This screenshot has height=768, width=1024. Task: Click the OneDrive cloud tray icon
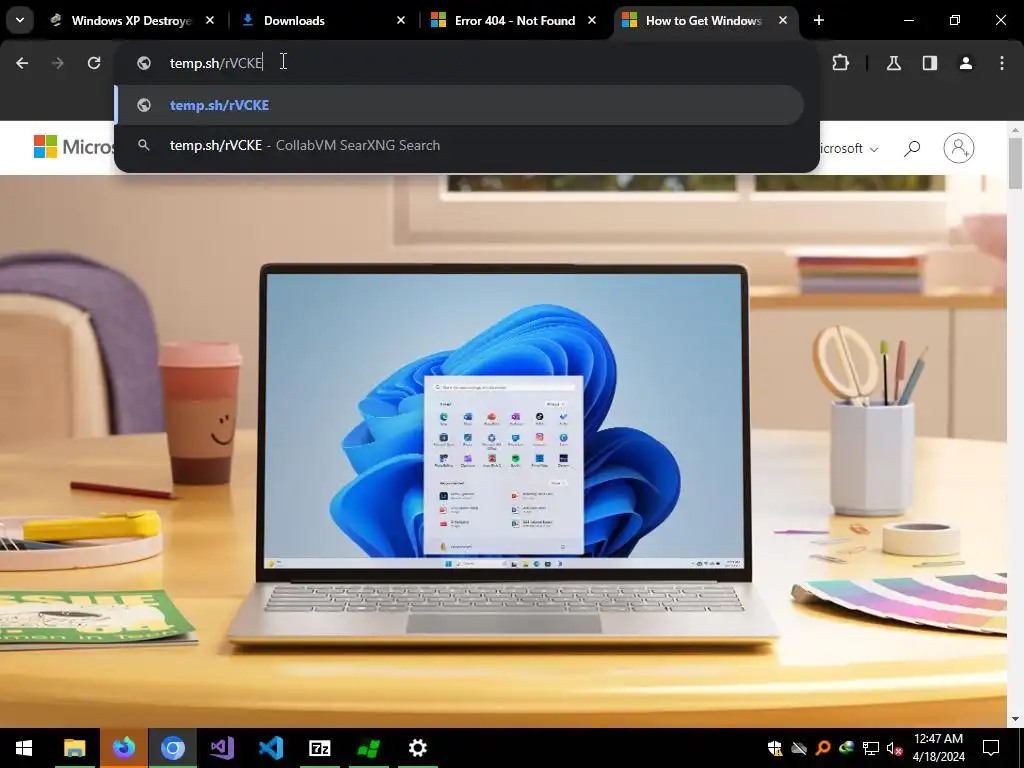pyautogui.click(x=799, y=748)
